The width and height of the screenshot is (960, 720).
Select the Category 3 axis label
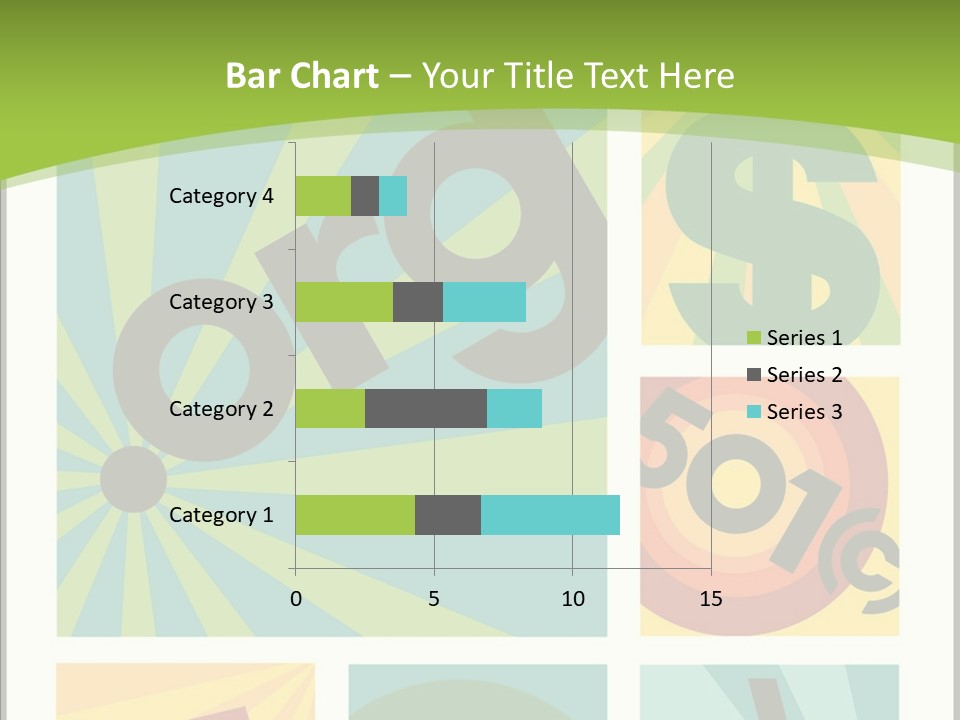[221, 302]
